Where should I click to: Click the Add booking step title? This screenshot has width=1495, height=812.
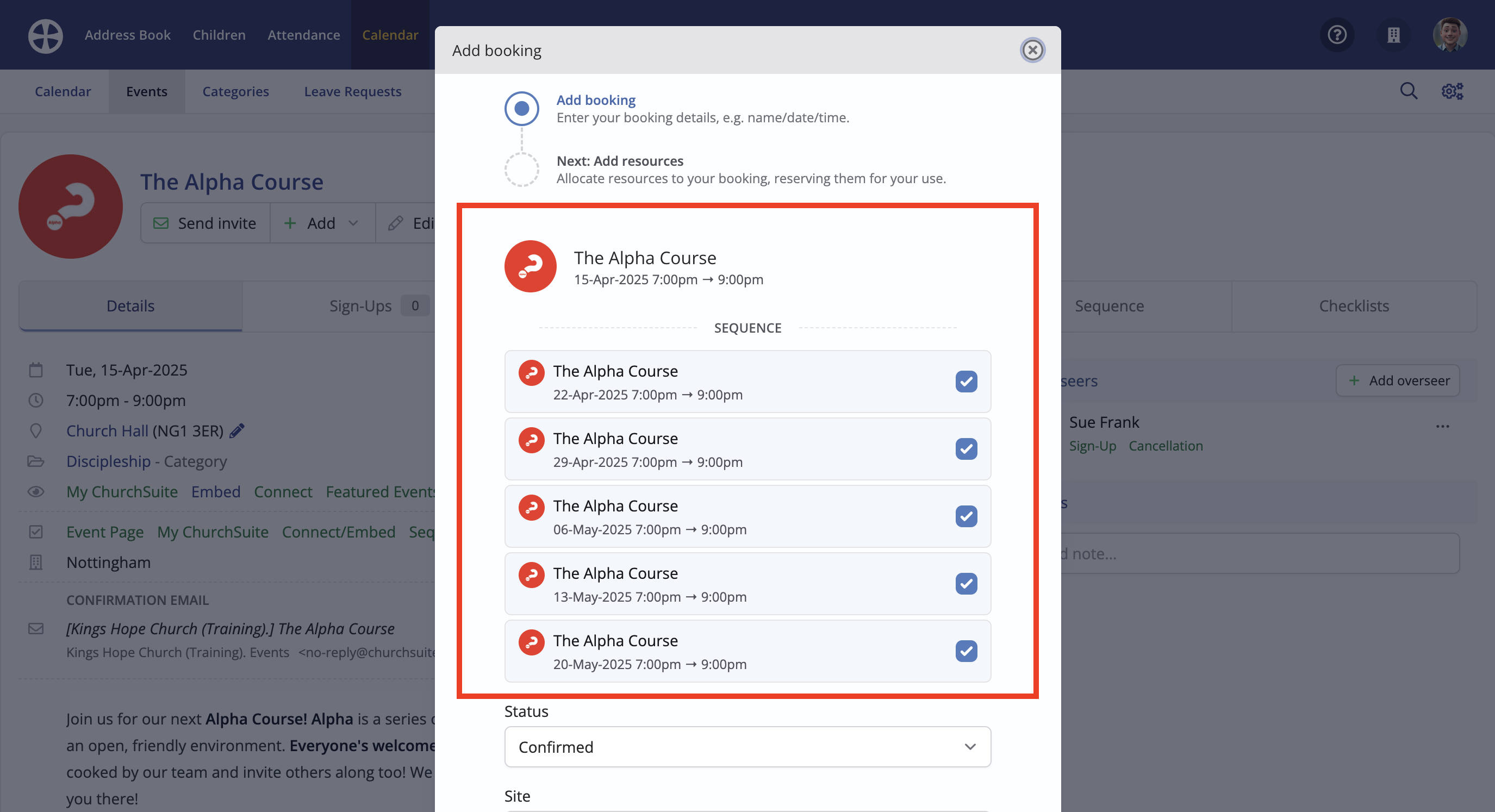596,100
